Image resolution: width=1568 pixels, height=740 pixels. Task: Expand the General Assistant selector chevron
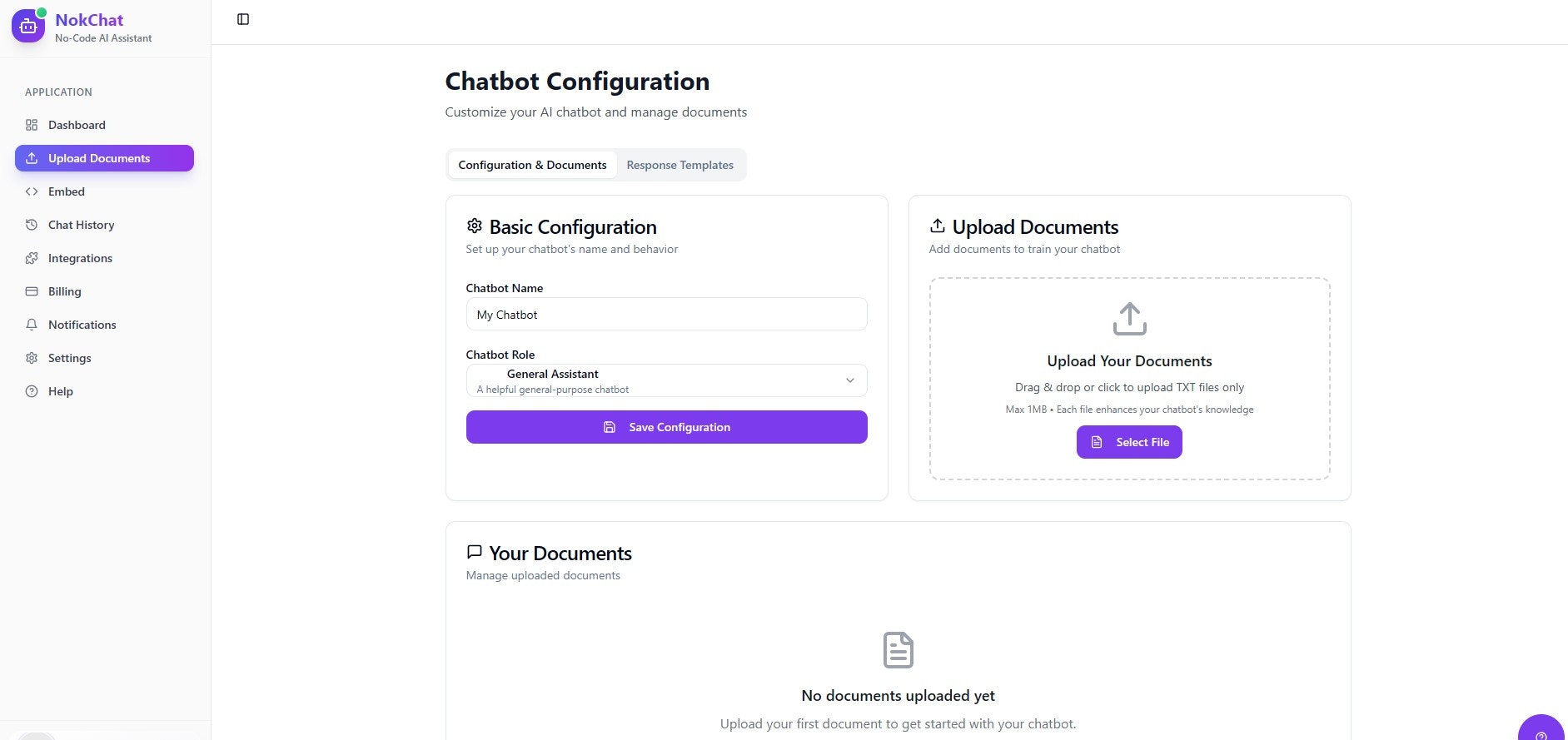pyautogui.click(x=850, y=380)
